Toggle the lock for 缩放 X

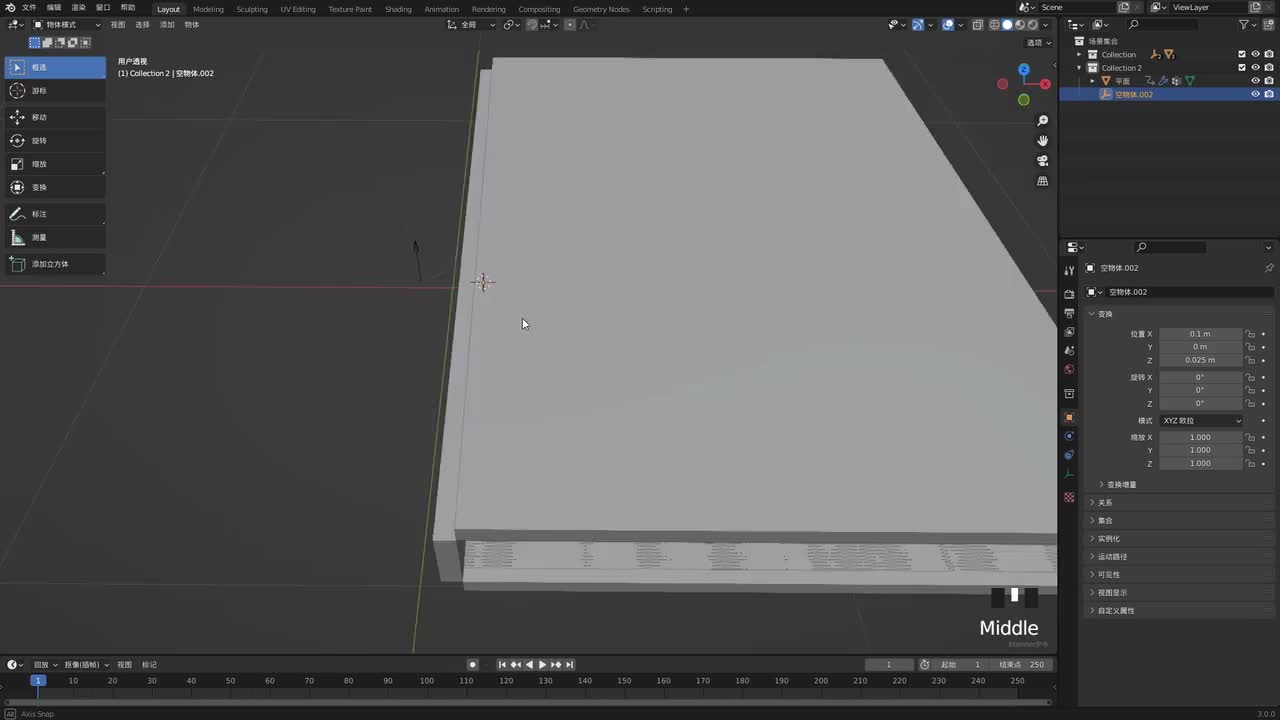pyautogui.click(x=1250, y=437)
